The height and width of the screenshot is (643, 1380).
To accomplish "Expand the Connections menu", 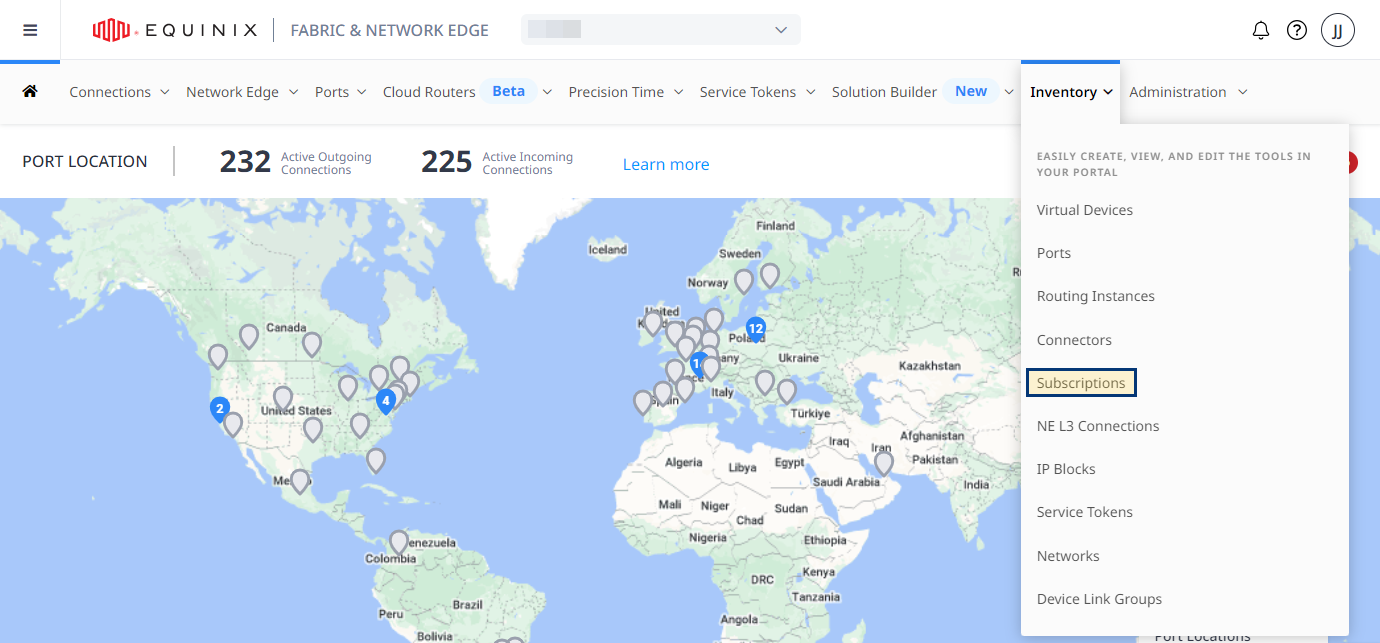I will tap(119, 92).
